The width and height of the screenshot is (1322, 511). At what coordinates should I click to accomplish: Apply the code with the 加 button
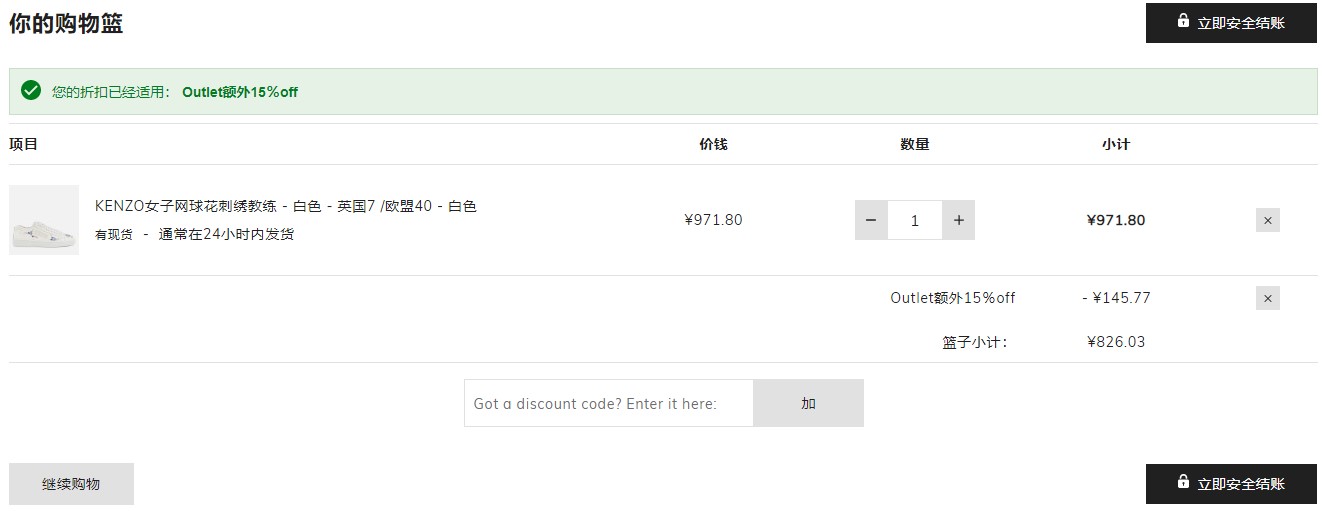808,403
